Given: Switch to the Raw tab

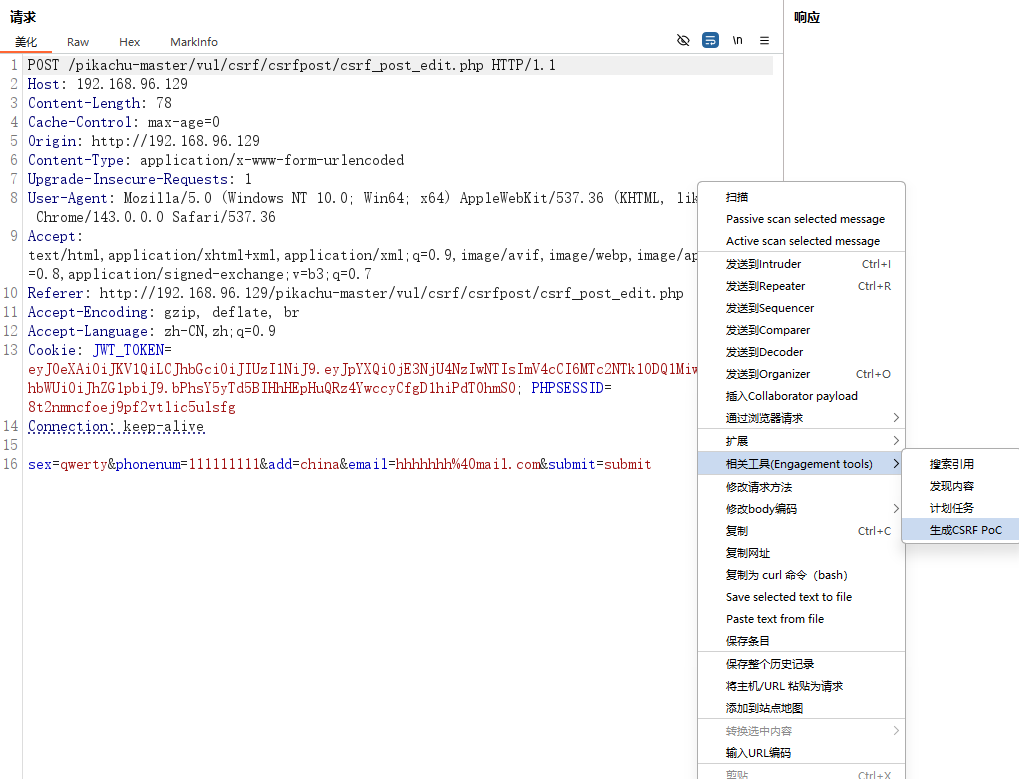Looking at the screenshot, I should click(x=77, y=42).
